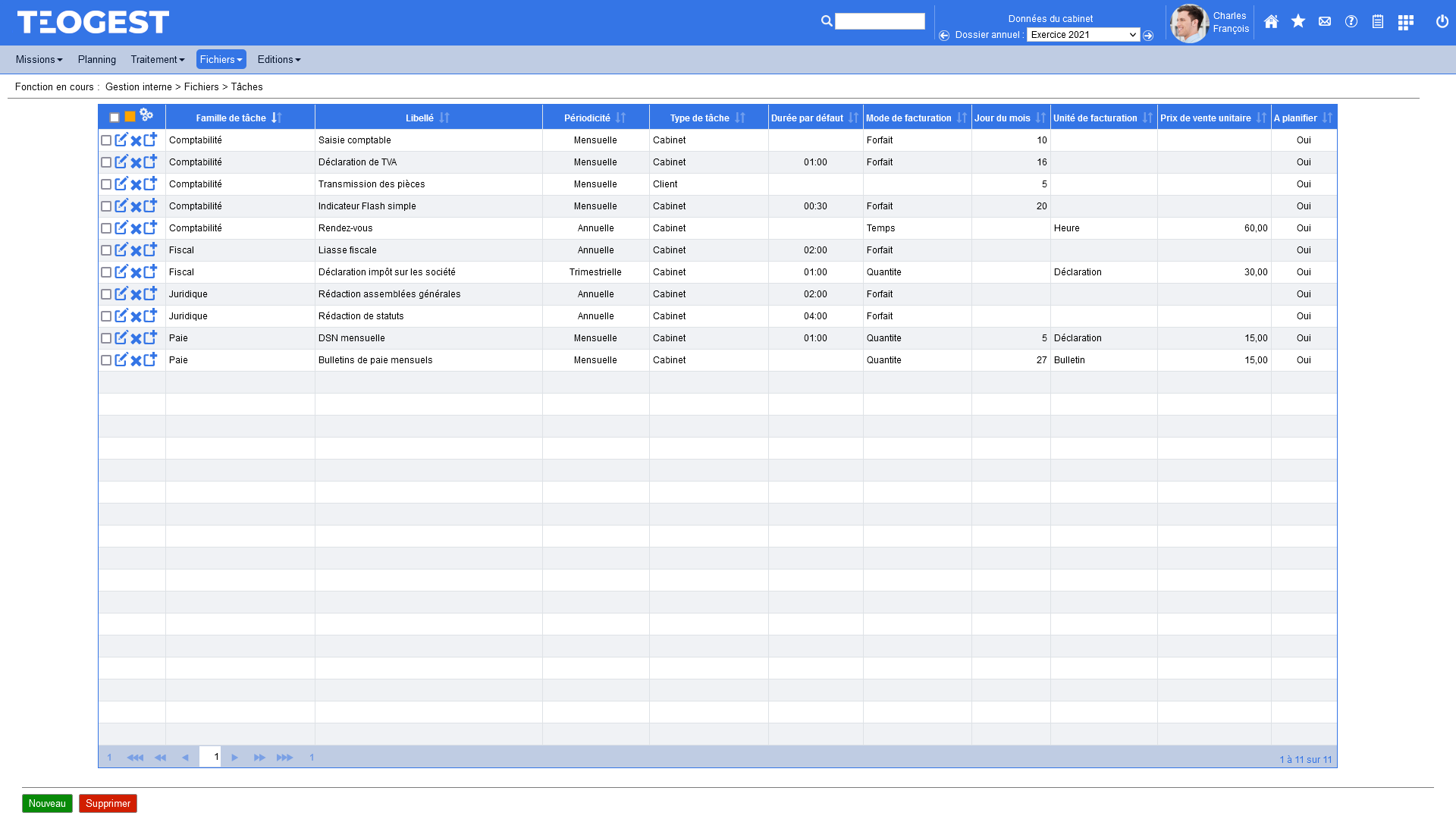Tick the Rendez-vous row checkbox

tap(106, 228)
